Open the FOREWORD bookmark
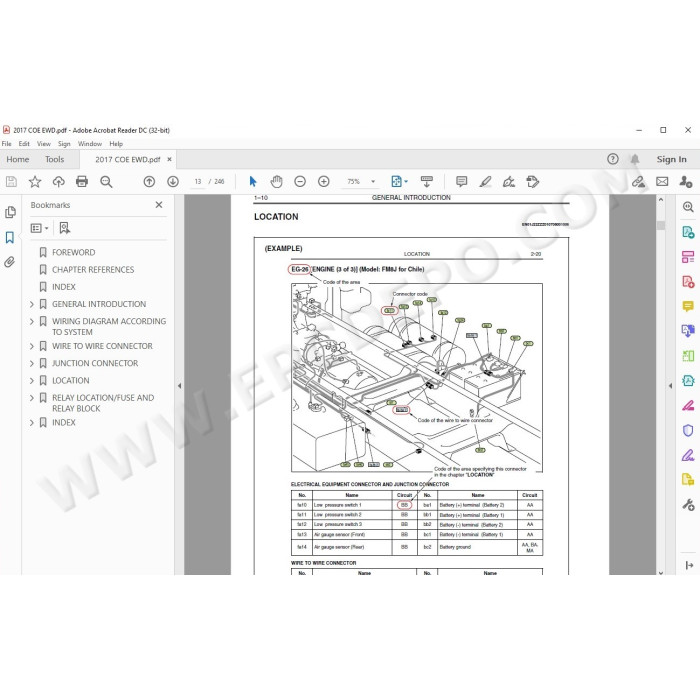 click(x=74, y=253)
